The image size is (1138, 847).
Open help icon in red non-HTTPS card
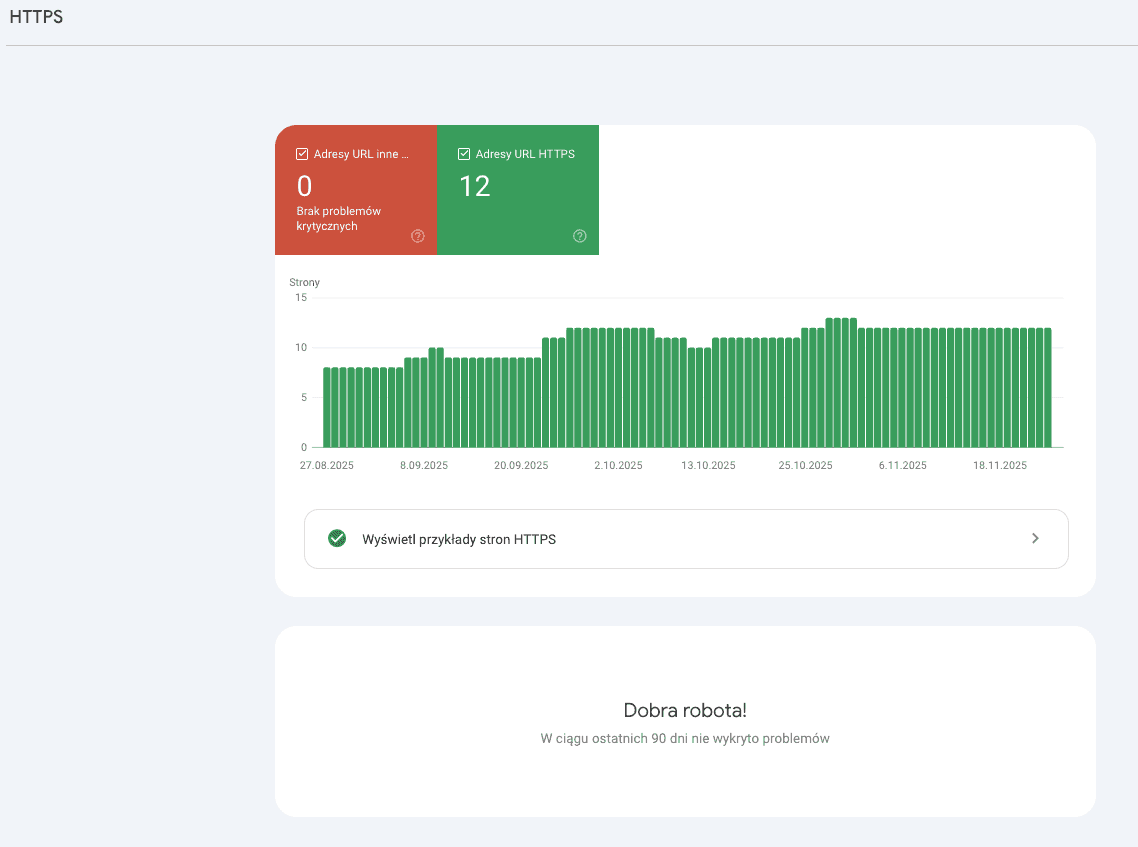(417, 236)
